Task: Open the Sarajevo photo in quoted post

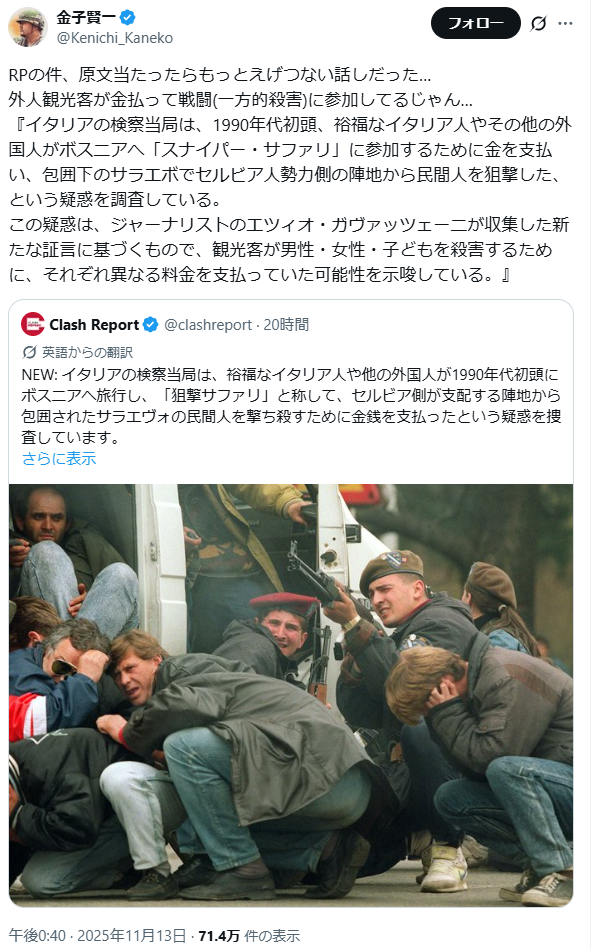Action: pyautogui.click(x=291, y=695)
